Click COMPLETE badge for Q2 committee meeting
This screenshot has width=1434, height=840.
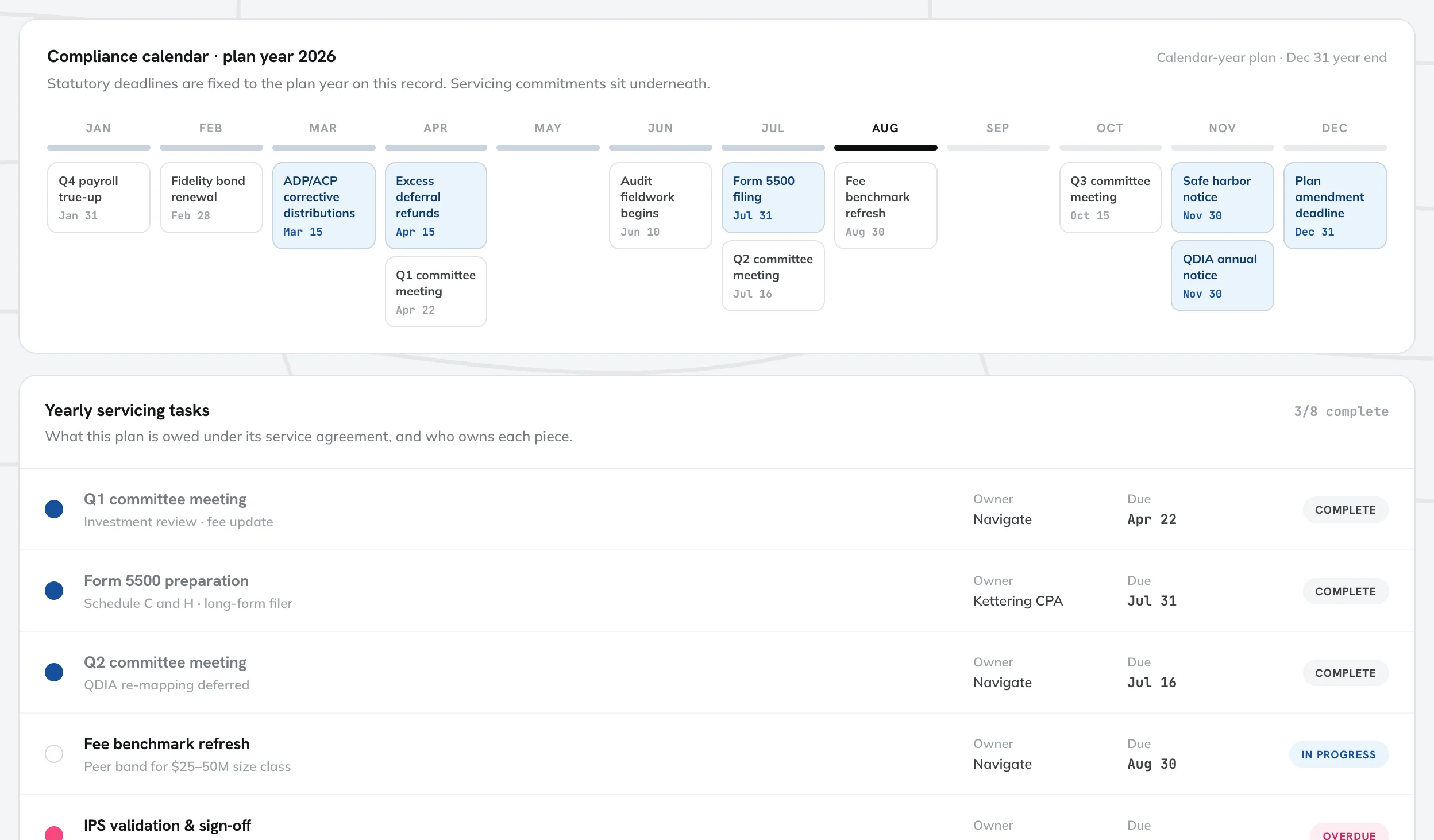[x=1346, y=673]
